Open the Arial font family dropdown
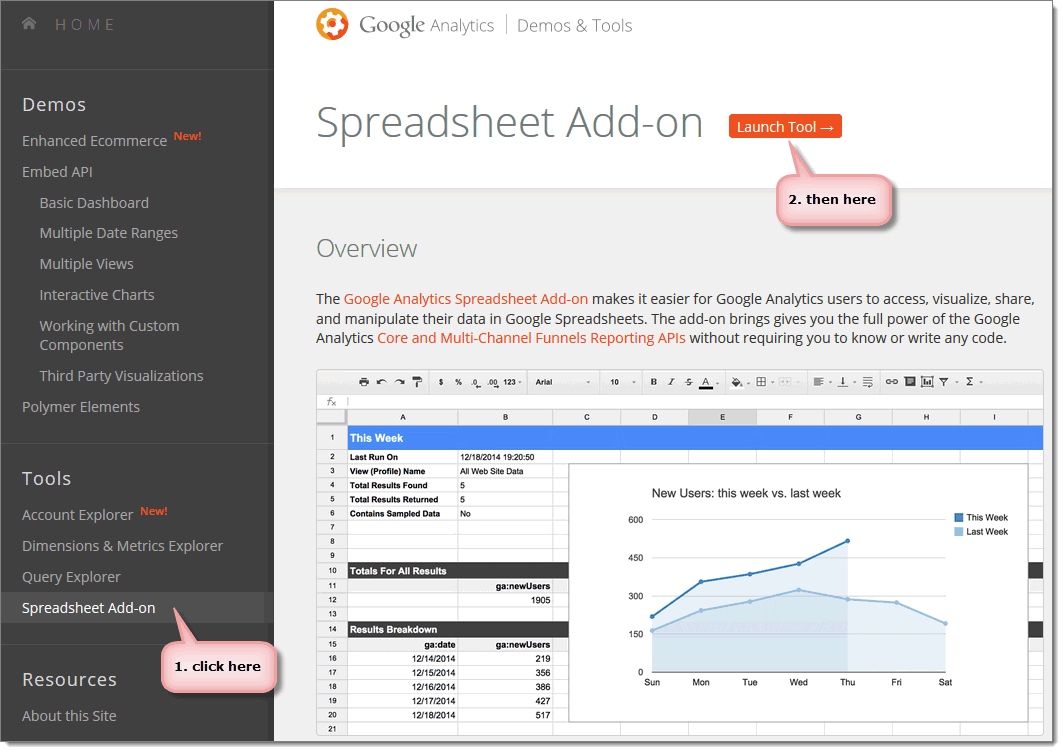The height and width of the screenshot is (752, 1063). tap(563, 382)
